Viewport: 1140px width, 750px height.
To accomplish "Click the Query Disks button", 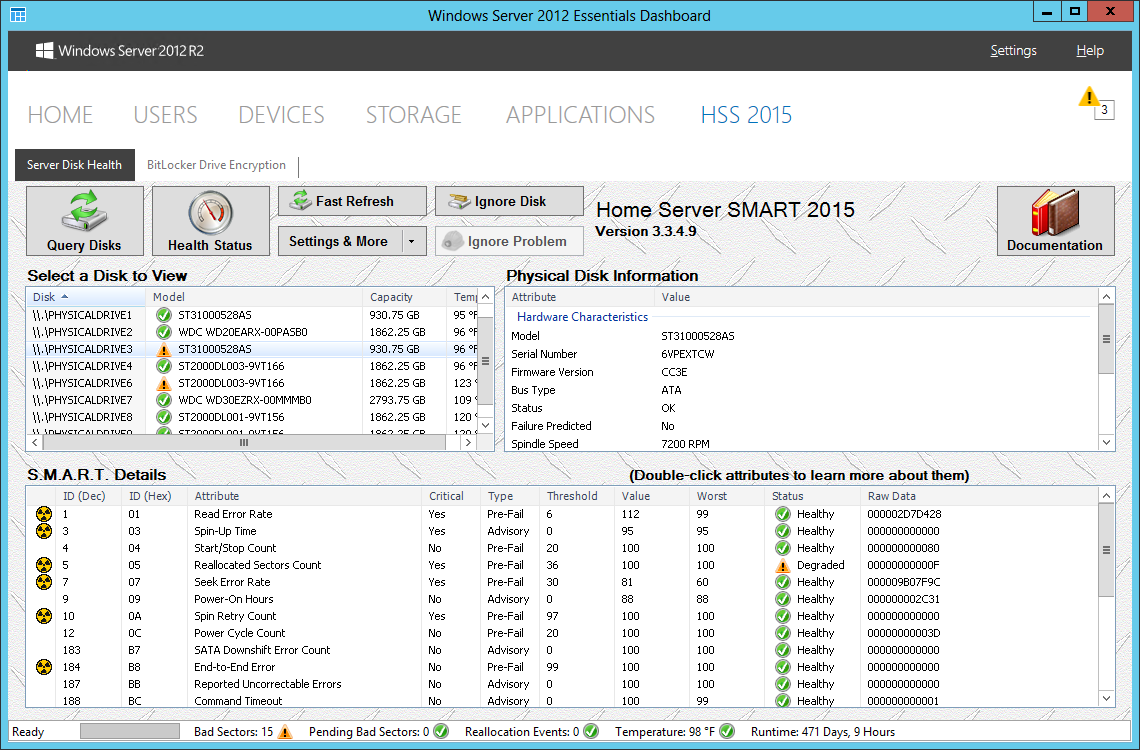I will pyautogui.click(x=84, y=221).
